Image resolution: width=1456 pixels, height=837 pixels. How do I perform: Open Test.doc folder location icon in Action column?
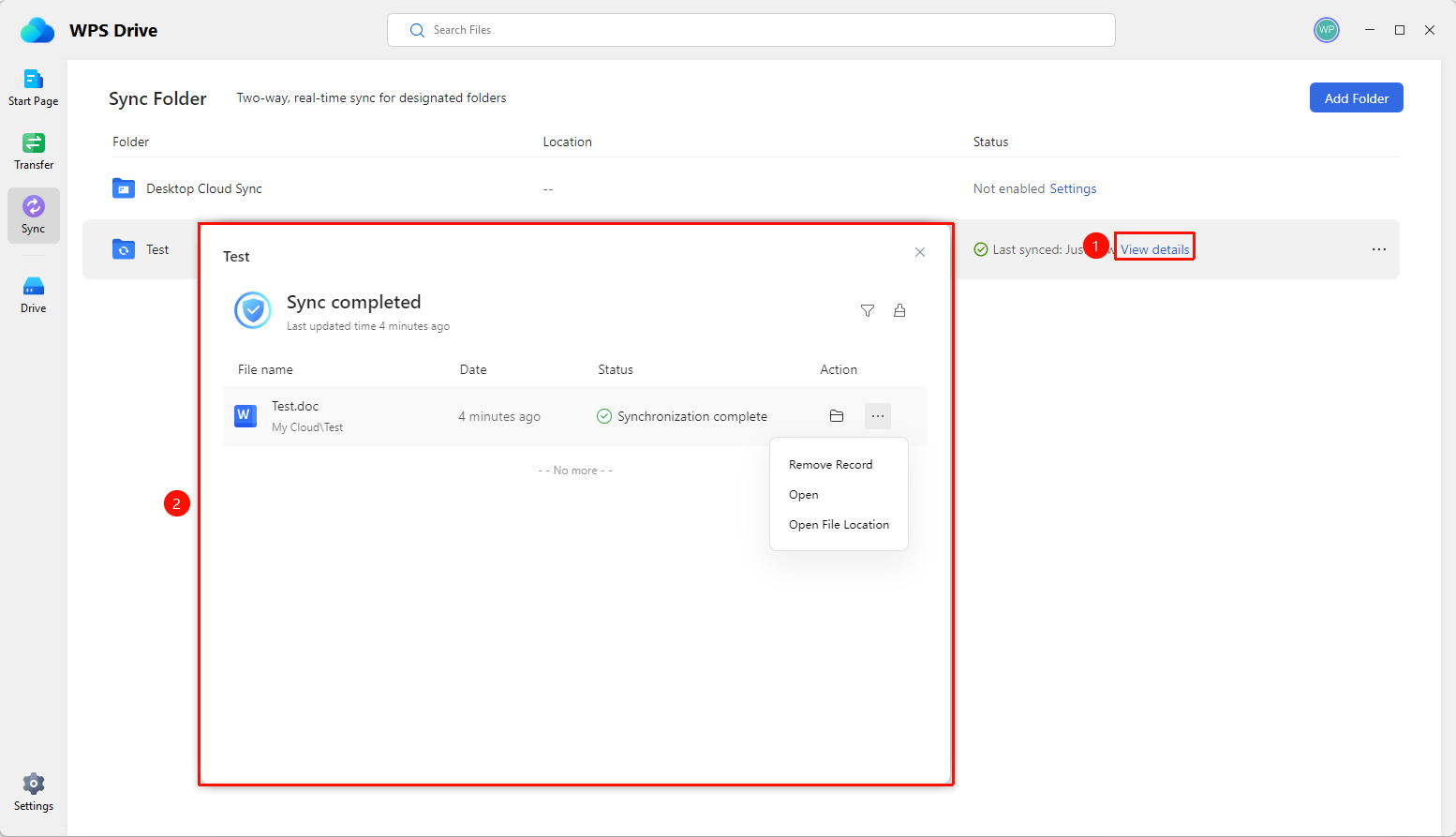tap(837, 416)
